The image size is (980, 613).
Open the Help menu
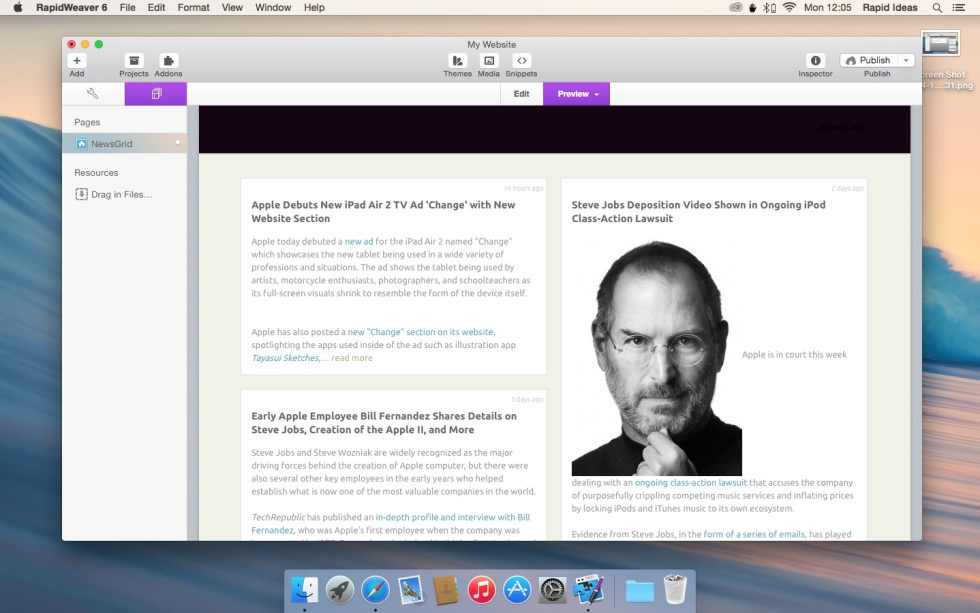click(314, 7)
